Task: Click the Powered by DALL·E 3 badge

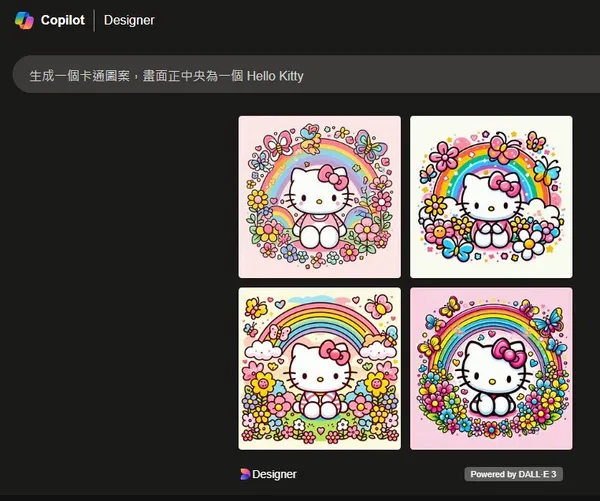Action: [x=514, y=474]
